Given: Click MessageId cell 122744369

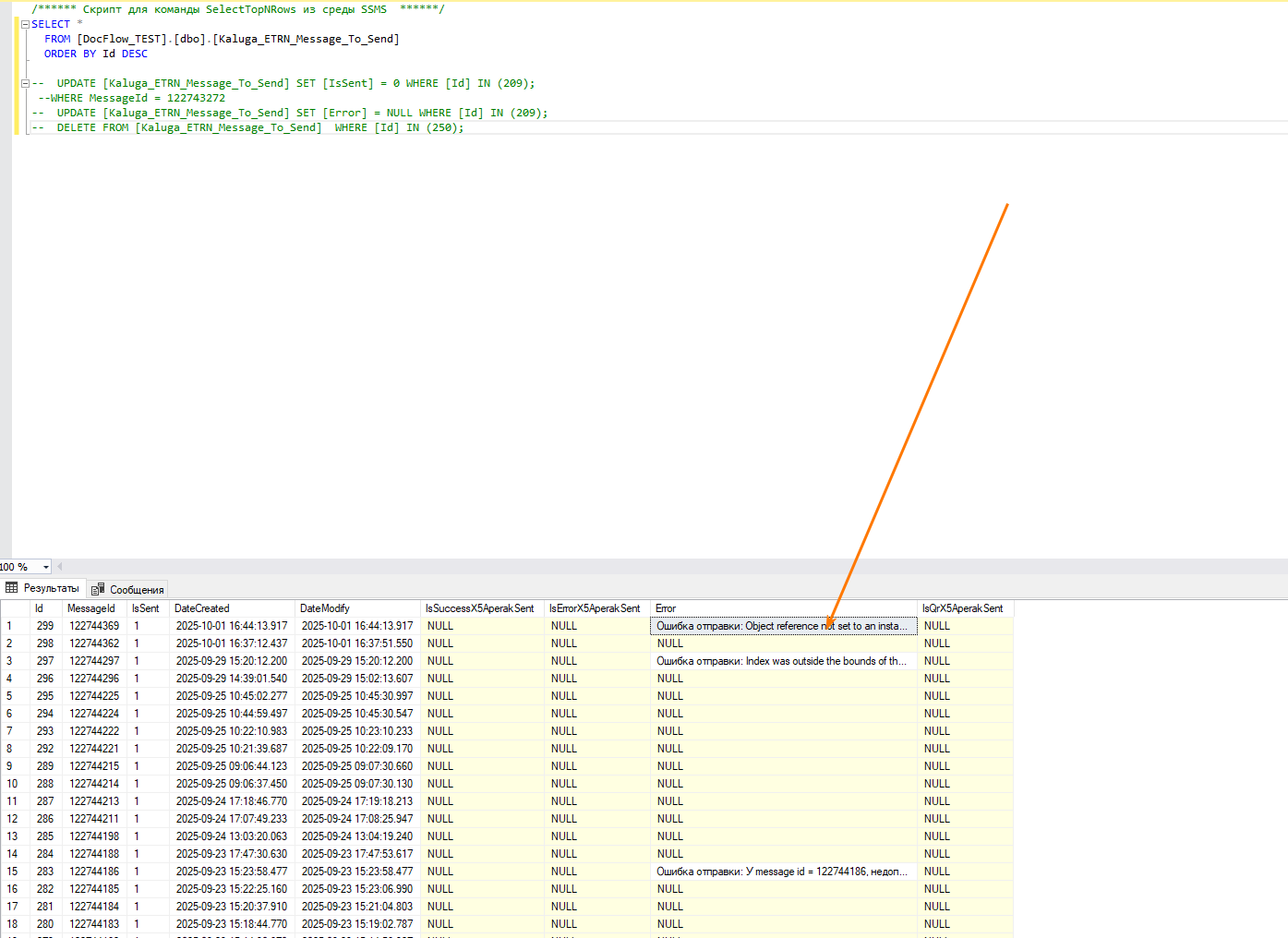Looking at the screenshot, I should pyautogui.click(x=95, y=626).
